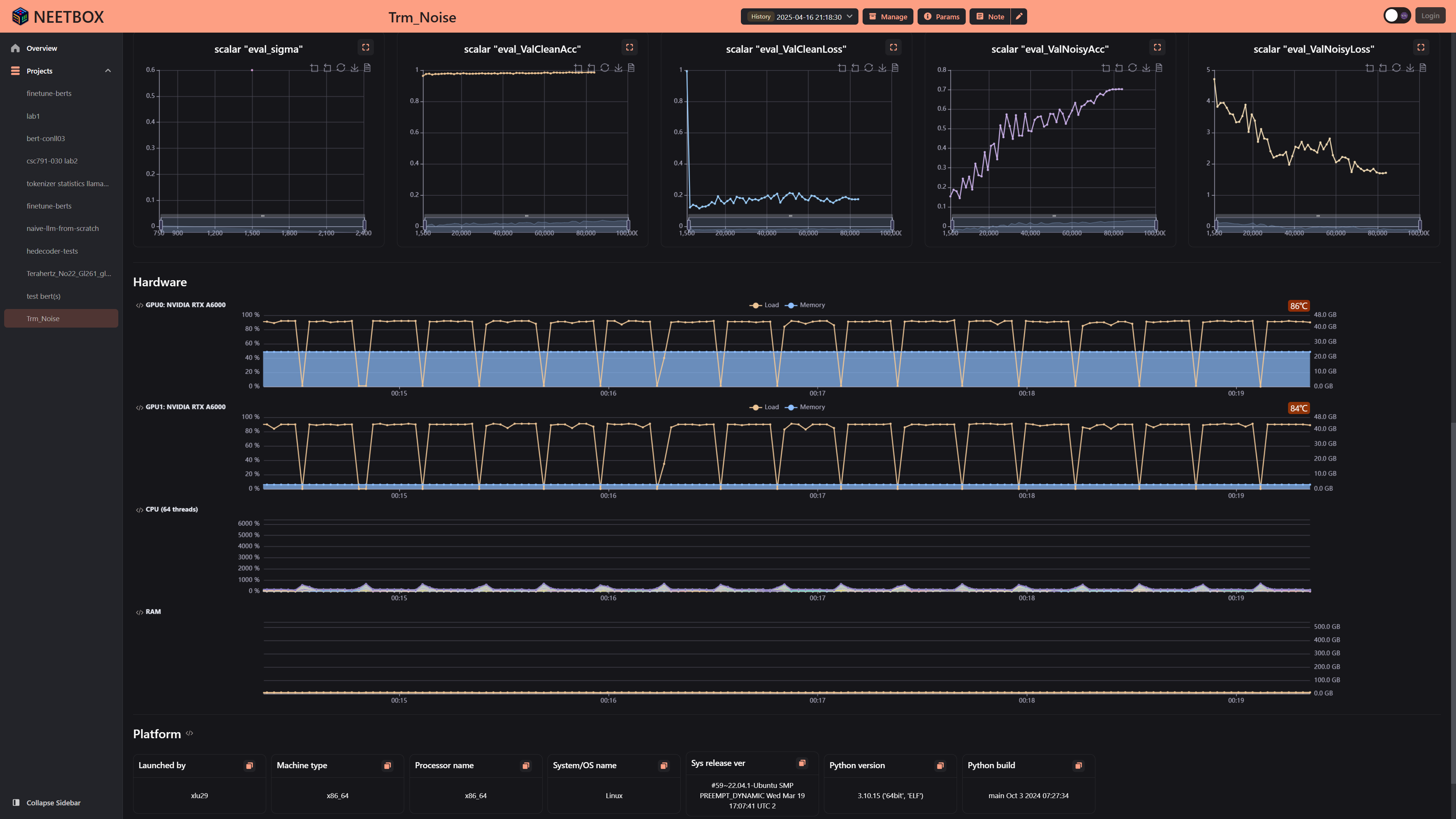The image size is (1456, 819).
Task: Toggle Memory series in GPU1 legend
Action: (x=805, y=407)
